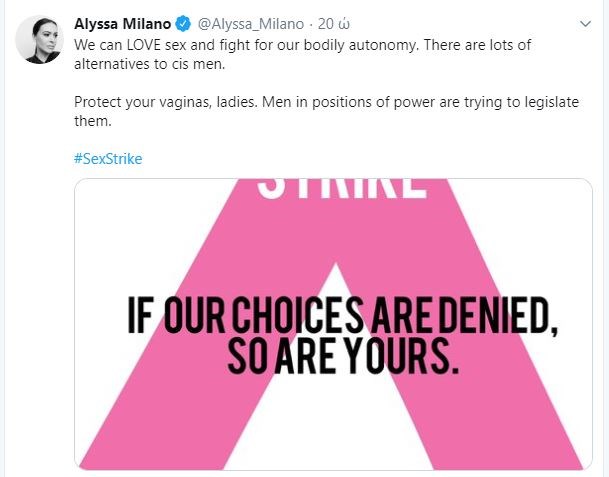
Task: Open Alyssa Milano's profile avatar photo
Action: [x=39, y=40]
